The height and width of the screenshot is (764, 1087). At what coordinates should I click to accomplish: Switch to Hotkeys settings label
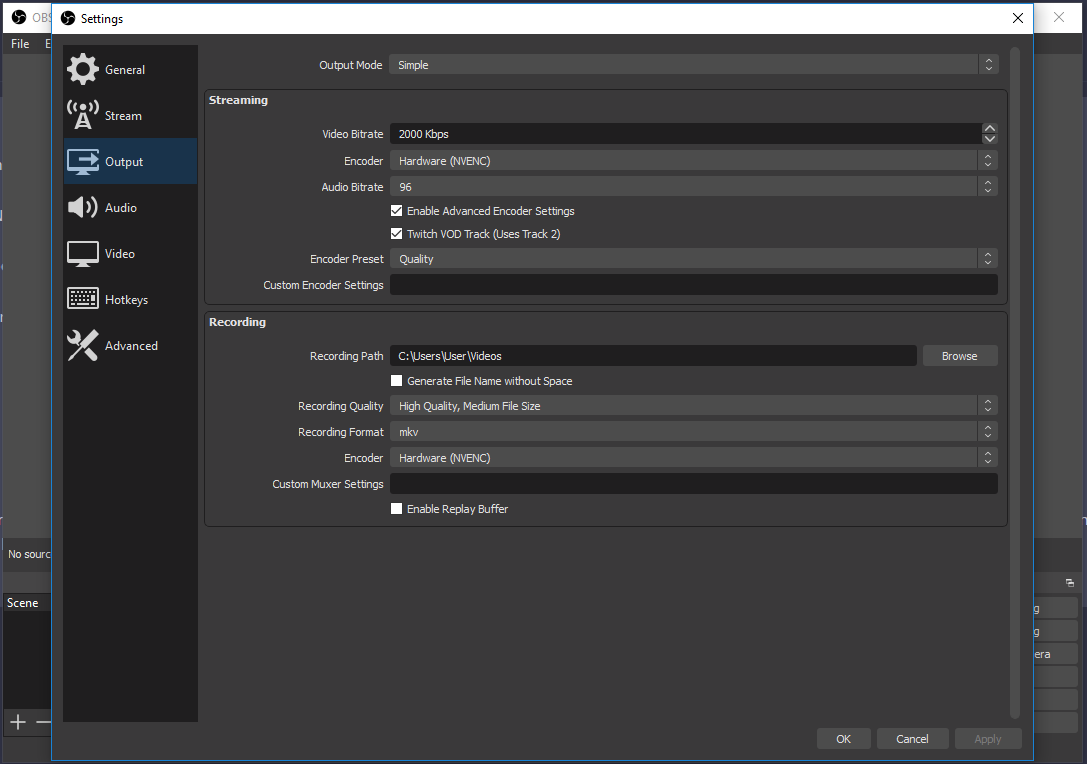(x=126, y=299)
